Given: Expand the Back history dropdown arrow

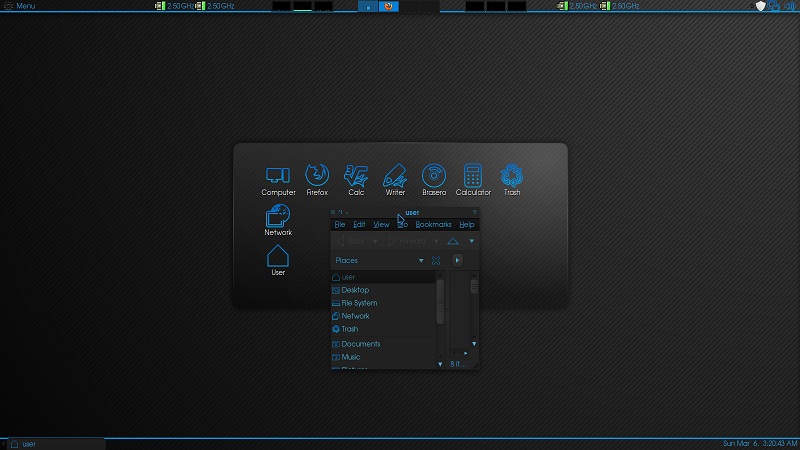Looking at the screenshot, I should click(375, 241).
